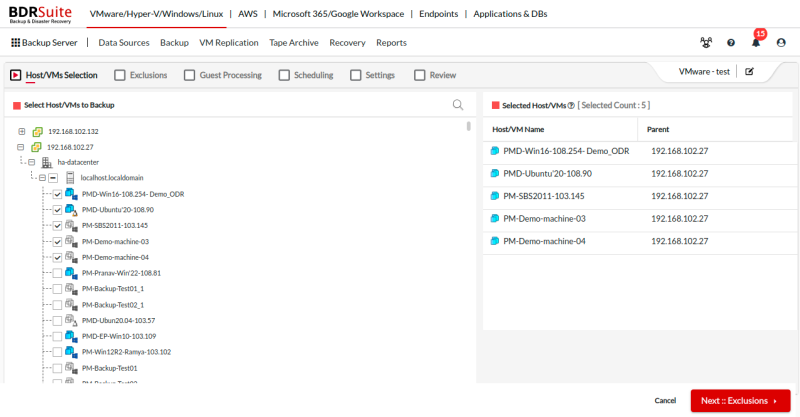
Task: Click the host tree vertical scrollbar
Action: pos(469,127)
